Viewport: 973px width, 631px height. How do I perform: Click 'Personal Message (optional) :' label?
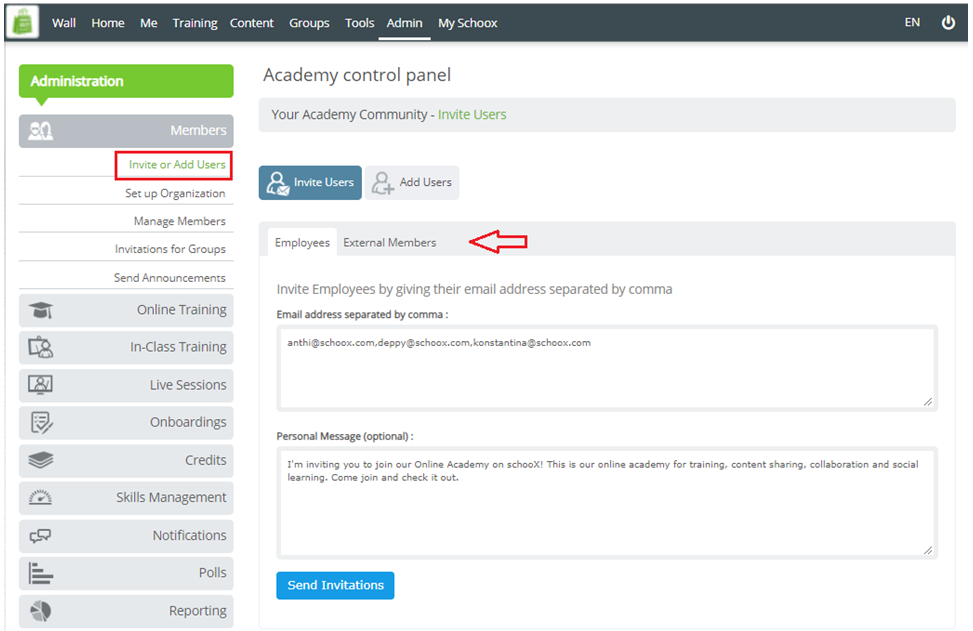[344, 436]
